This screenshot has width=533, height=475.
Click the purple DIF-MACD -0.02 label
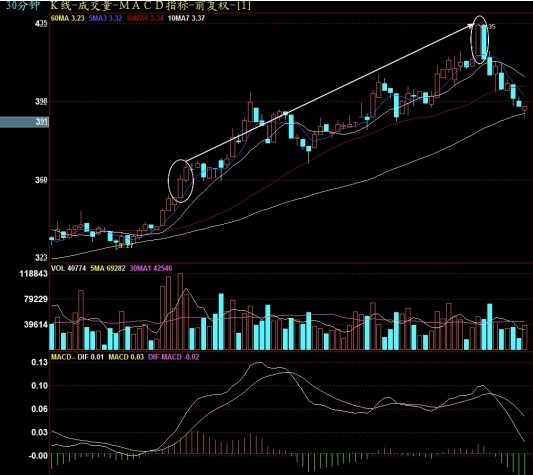click(x=174, y=357)
